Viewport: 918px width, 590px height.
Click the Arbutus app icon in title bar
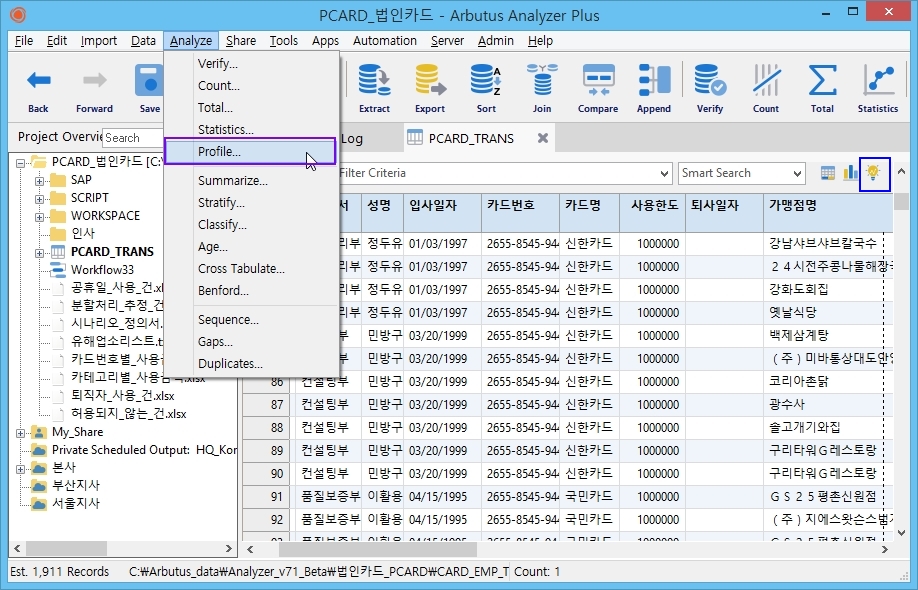point(18,15)
